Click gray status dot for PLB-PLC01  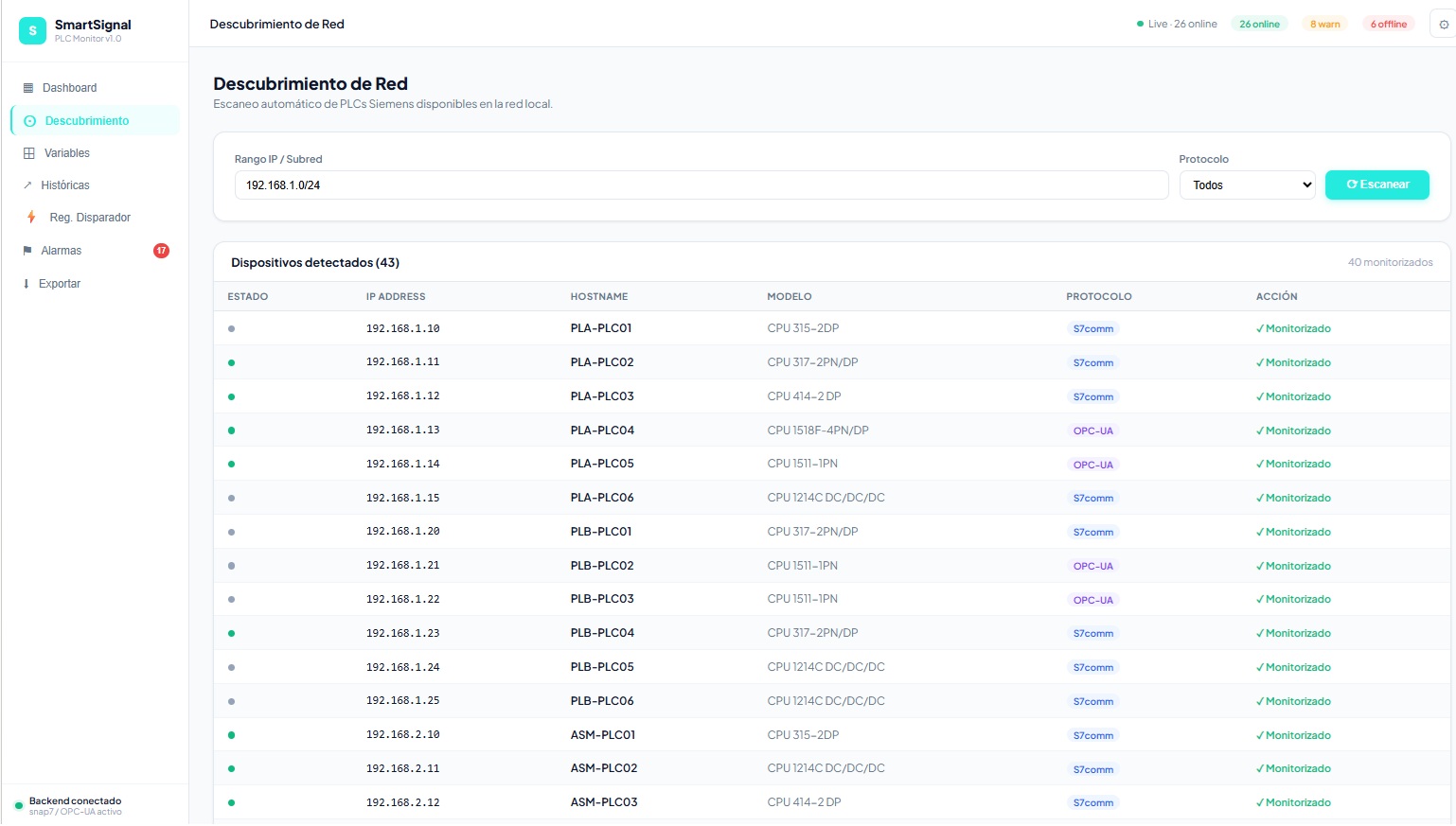[x=231, y=532]
